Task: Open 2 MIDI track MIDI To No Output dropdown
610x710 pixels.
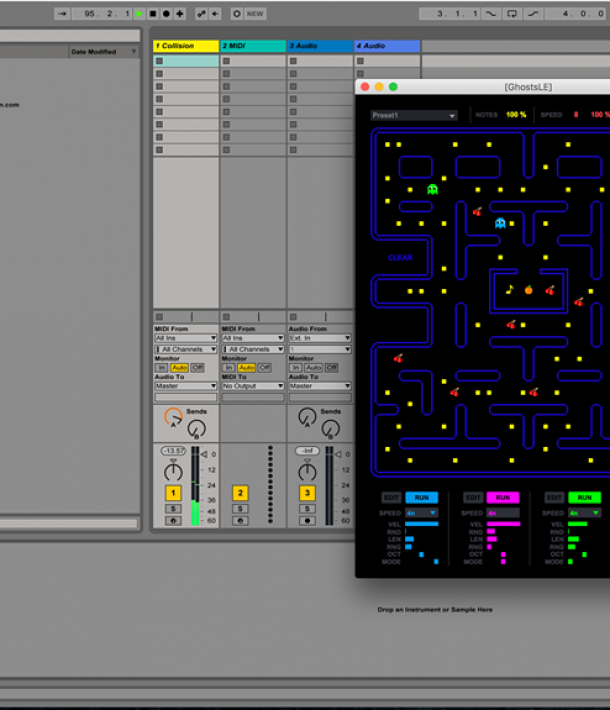Action: point(253,386)
